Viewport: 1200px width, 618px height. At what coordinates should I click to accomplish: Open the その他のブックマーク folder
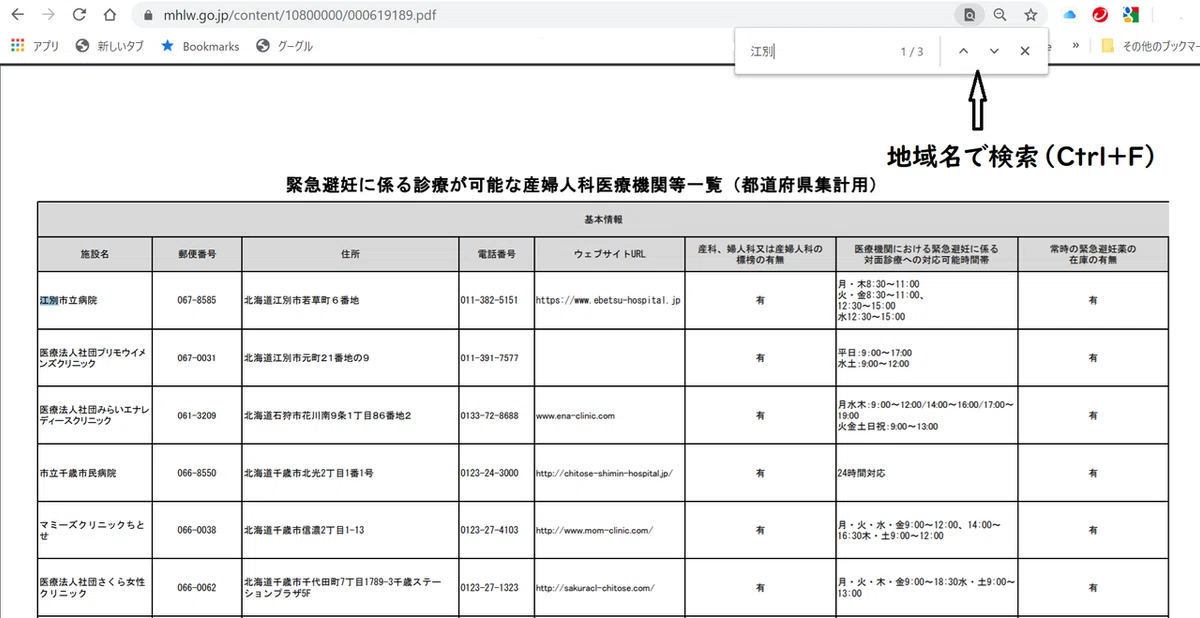tap(1150, 46)
